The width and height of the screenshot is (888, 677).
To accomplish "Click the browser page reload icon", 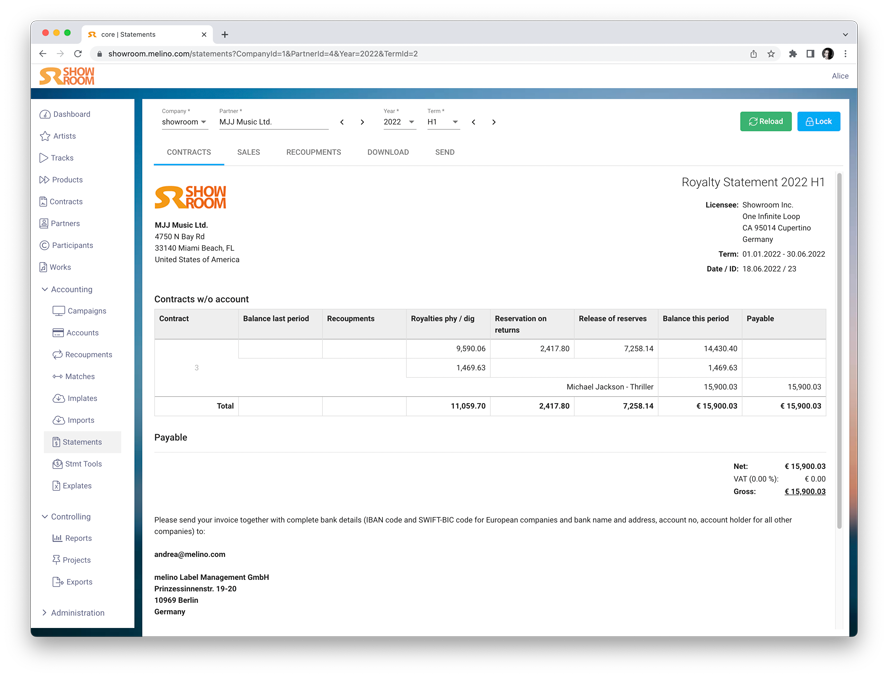I will 78,54.
